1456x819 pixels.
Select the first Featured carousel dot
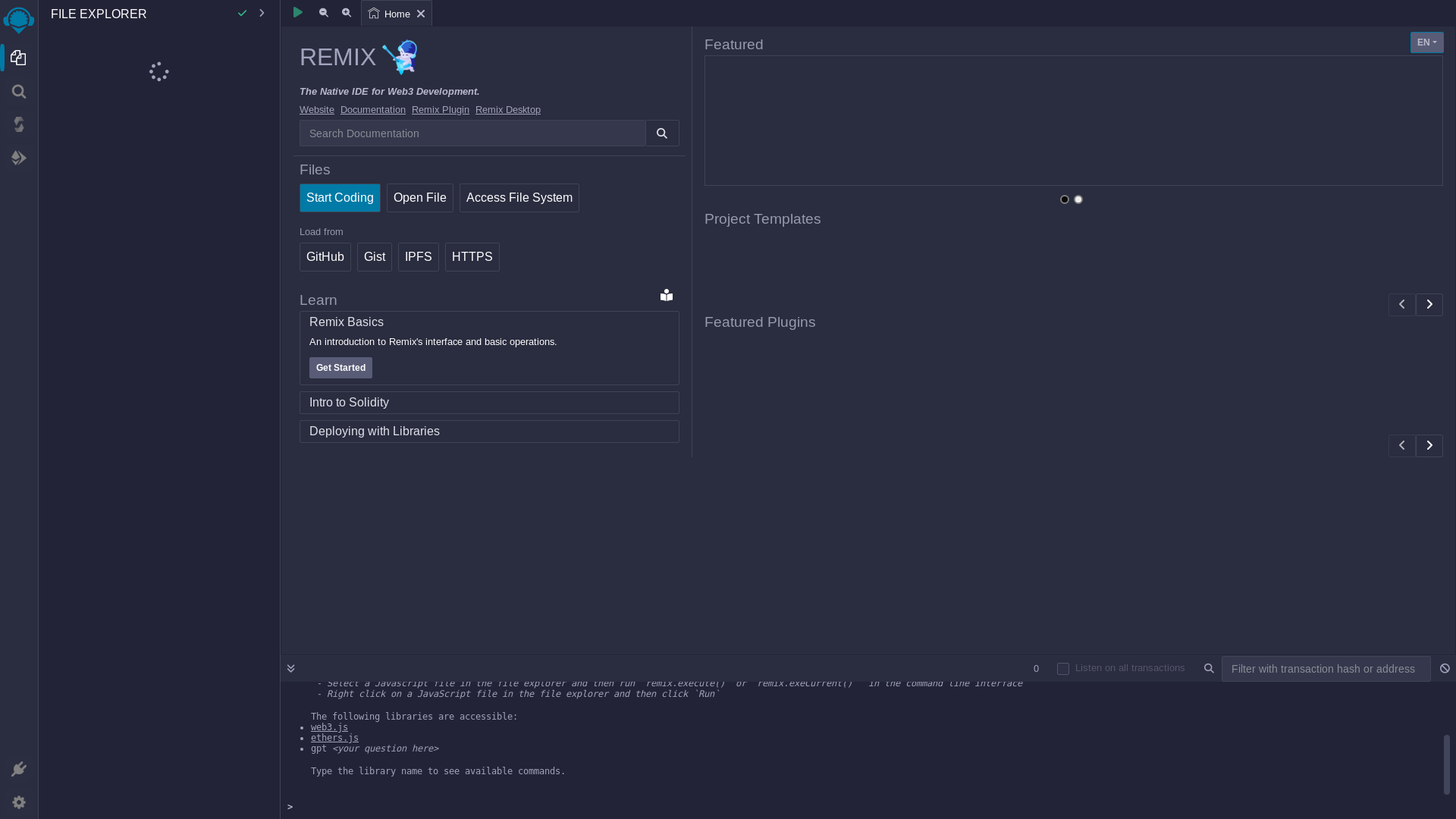coord(1065,199)
